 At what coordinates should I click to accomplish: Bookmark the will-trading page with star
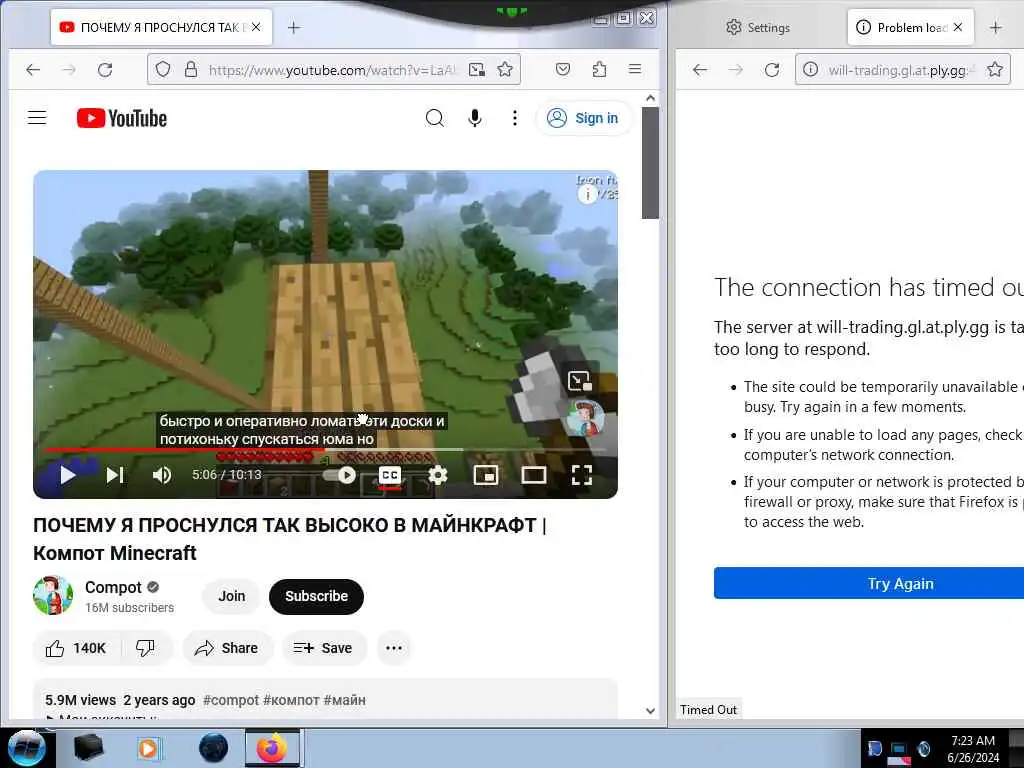coord(995,69)
